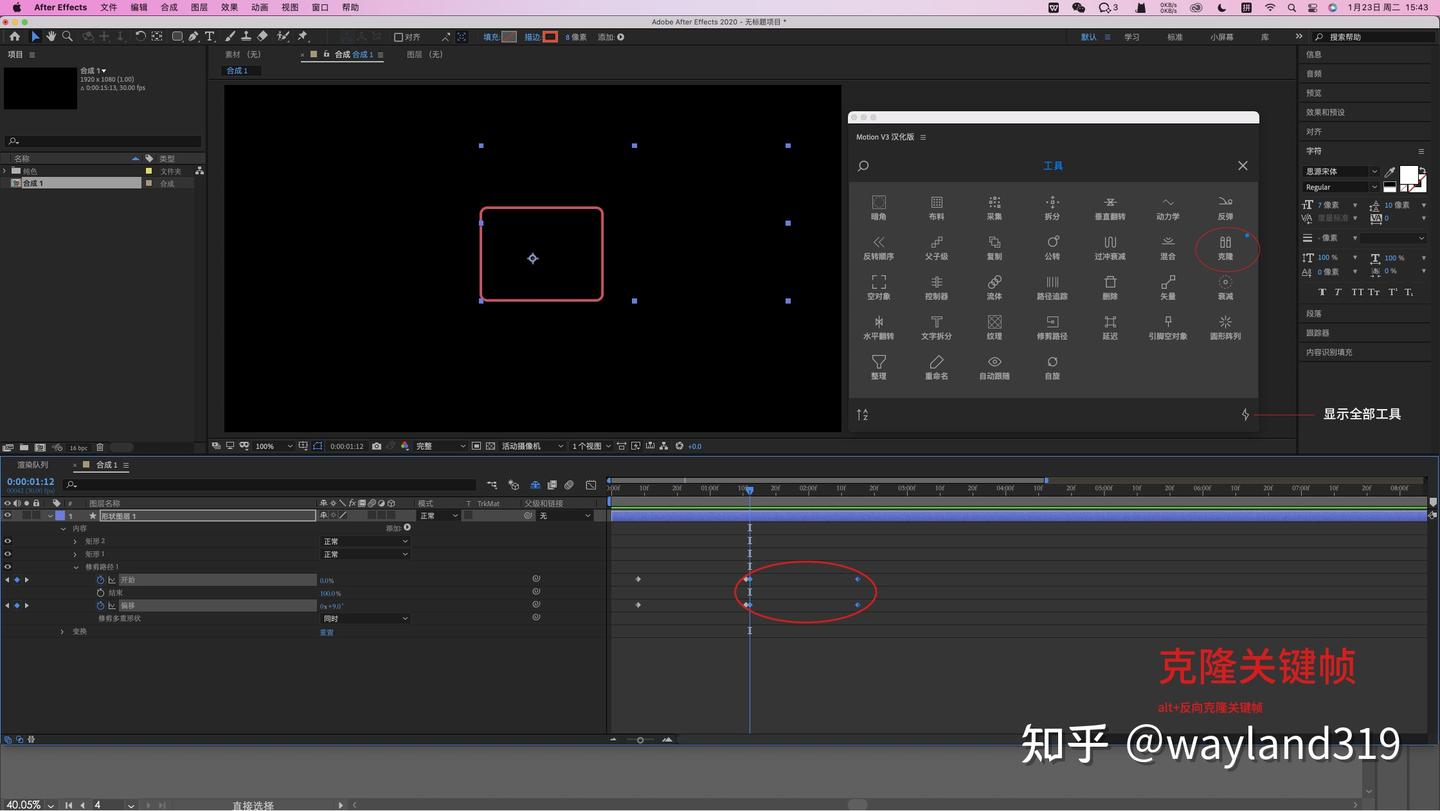Screen dimensions: 1440x811
Task: Click the lightning icon to show all tools
Action: pyautogui.click(x=1245, y=414)
